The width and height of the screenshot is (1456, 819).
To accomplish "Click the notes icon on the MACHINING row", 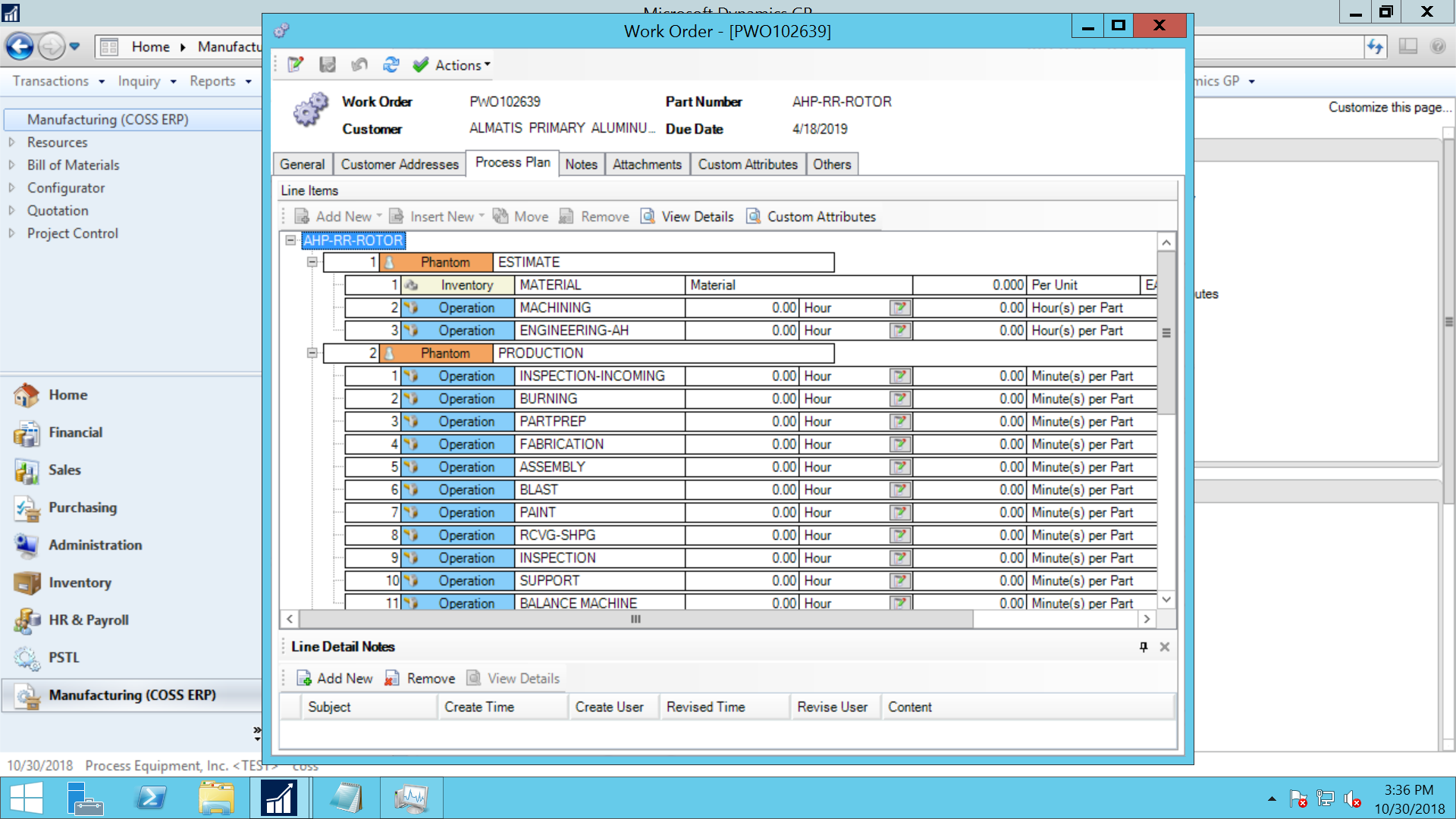I will click(x=900, y=308).
